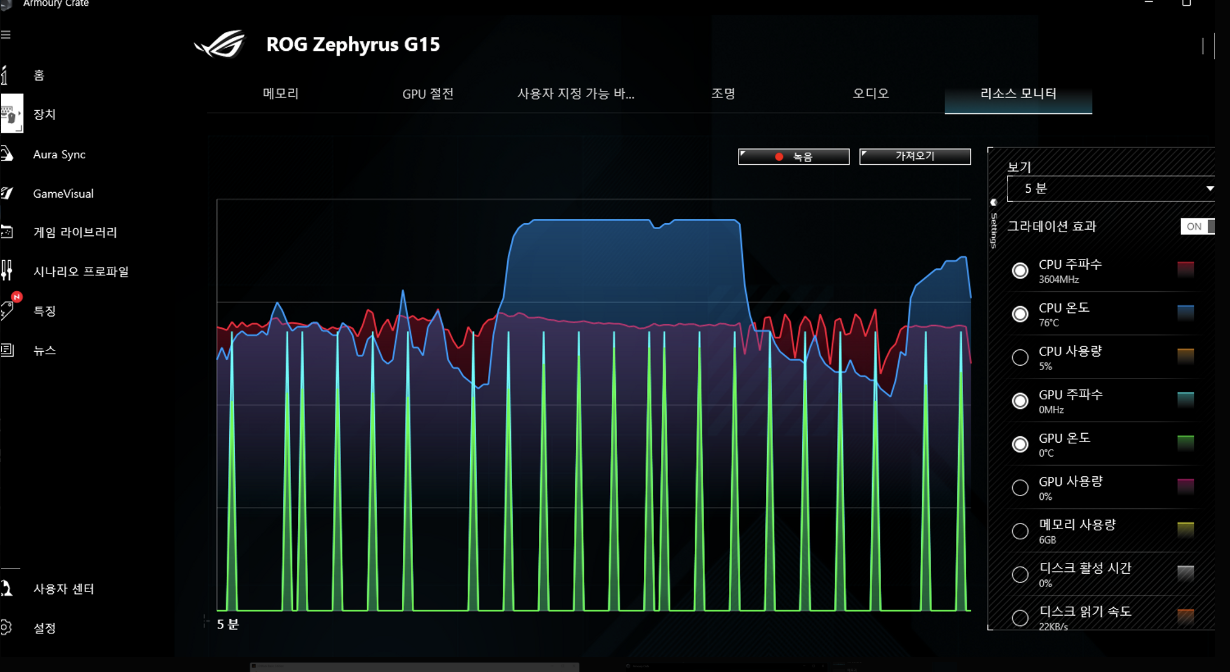Click the 뉴스 sidebar label
The height and width of the screenshot is (672, 1230).
pyautogui.click(x=44, y=350)
